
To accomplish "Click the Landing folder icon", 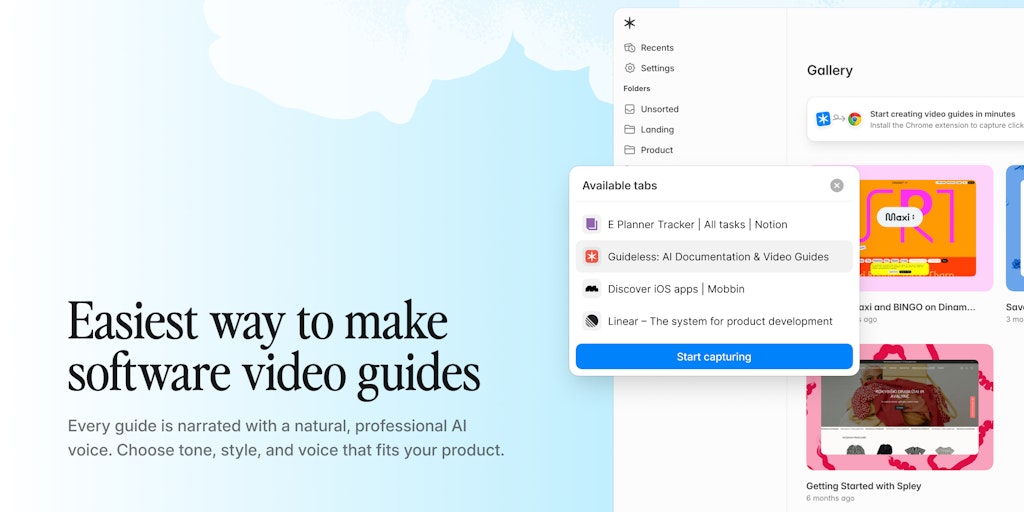I will click(630, 129).
